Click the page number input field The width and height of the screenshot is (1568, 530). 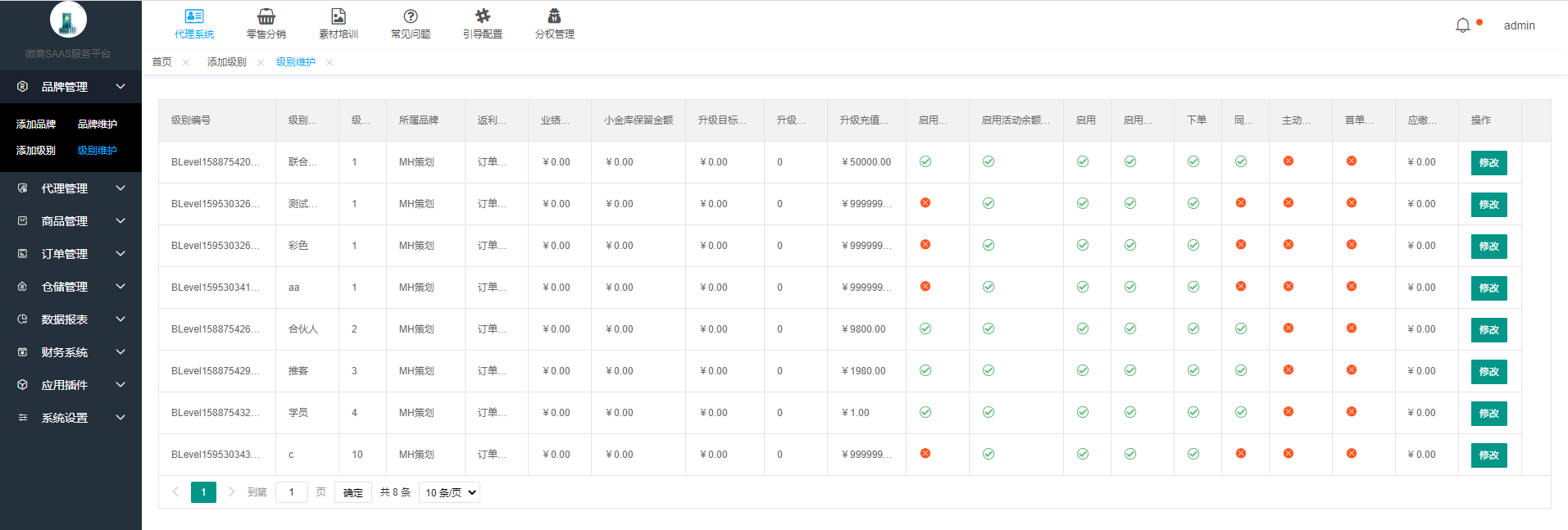coord(291,492)
